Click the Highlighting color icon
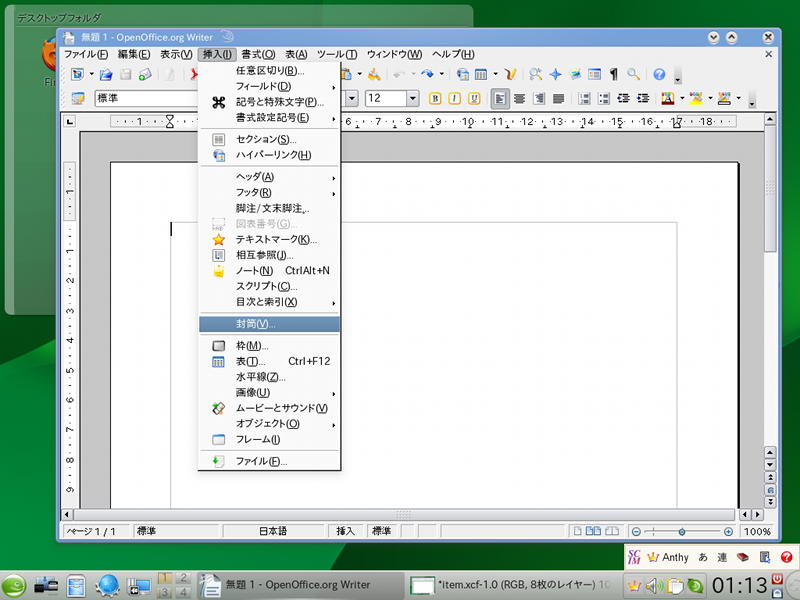 pos(696,98)
